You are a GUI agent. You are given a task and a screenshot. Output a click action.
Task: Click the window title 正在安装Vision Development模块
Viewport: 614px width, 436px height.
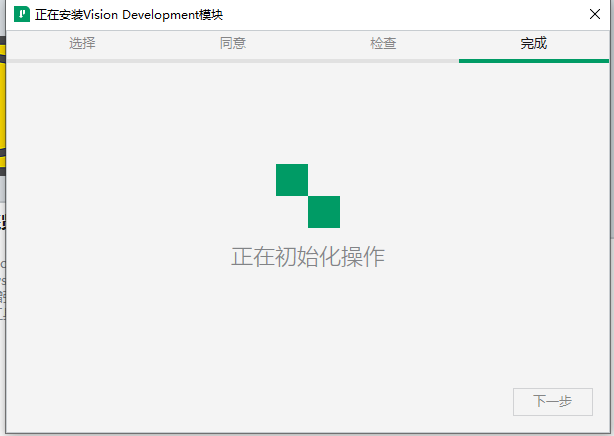[129, 15]
